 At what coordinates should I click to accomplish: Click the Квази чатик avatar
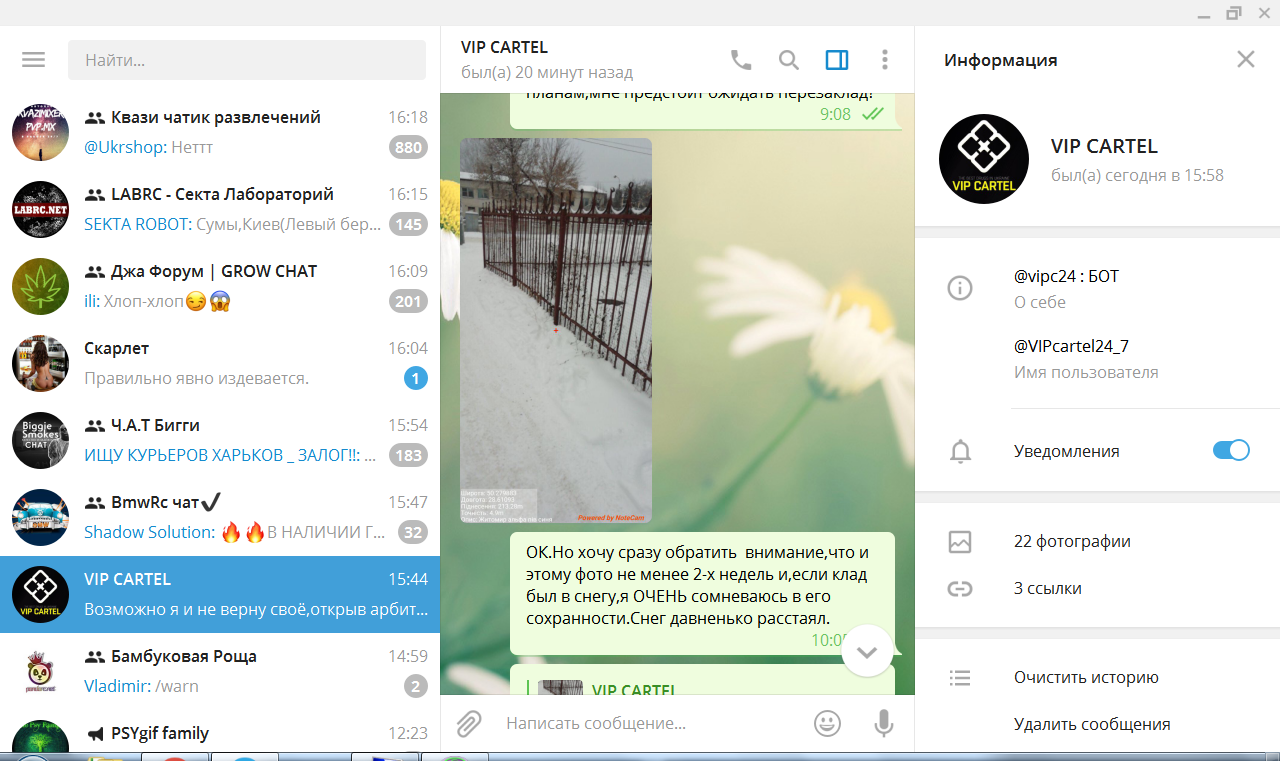(40, 132)
